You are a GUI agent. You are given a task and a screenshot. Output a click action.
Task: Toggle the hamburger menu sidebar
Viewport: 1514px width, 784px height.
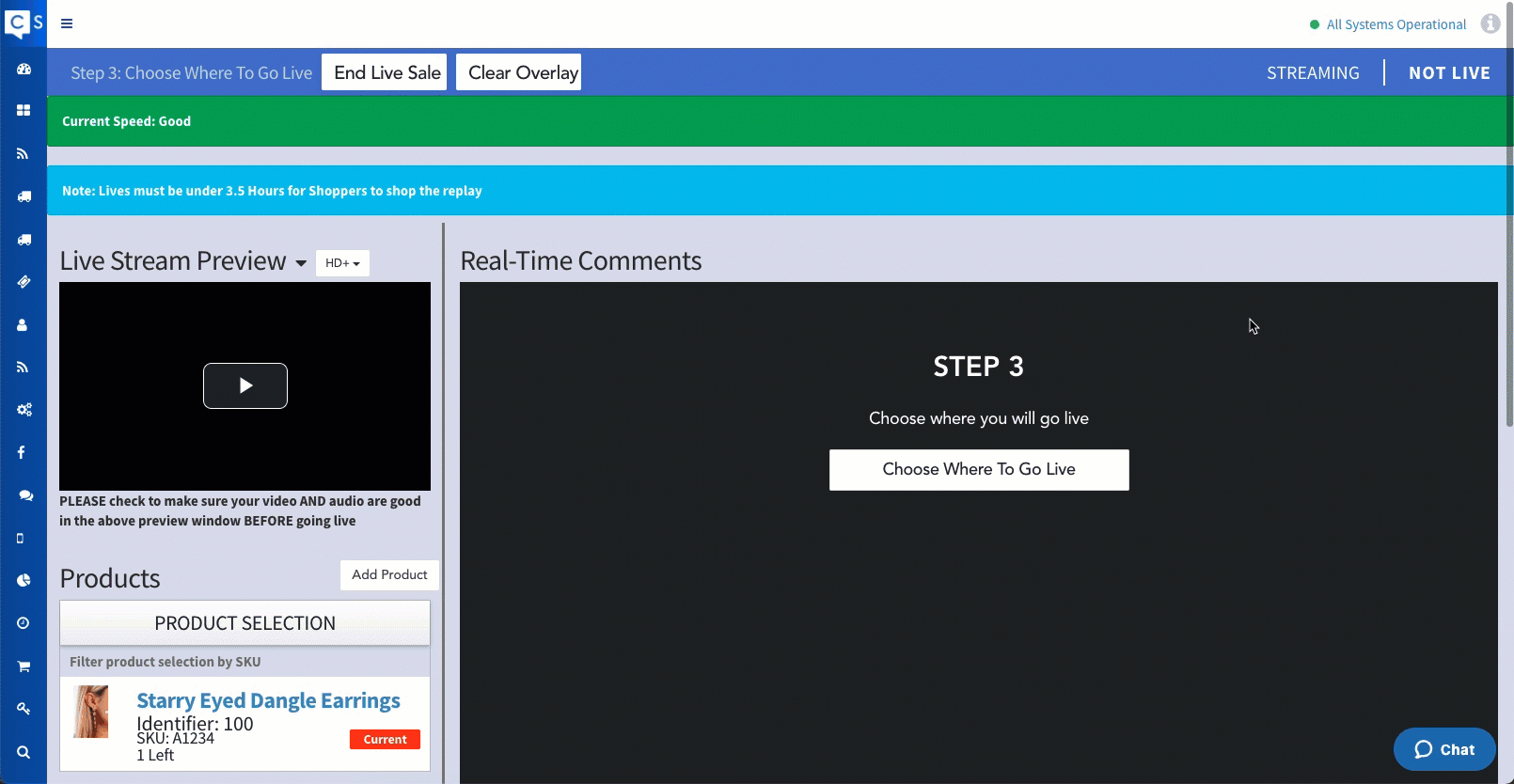67,24
